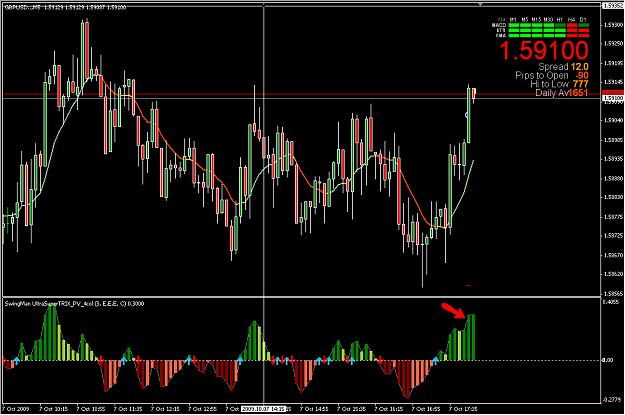This screenshot has width=625, height=415.
Task: Click the 1.59300 level on price axis
Action: tap(613, 25)
